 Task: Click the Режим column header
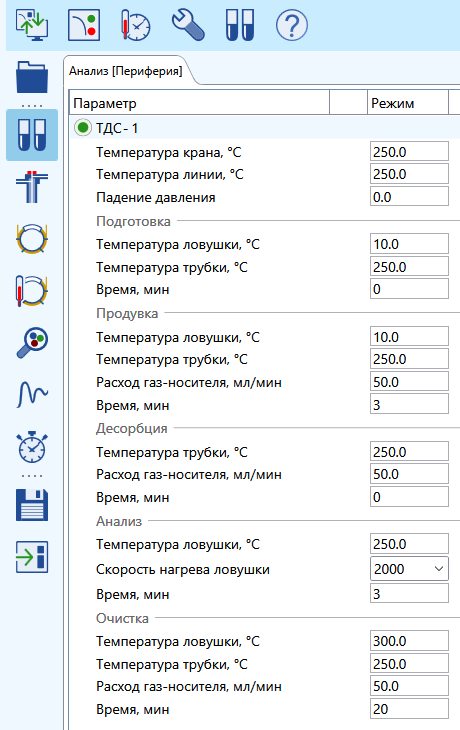408,103
